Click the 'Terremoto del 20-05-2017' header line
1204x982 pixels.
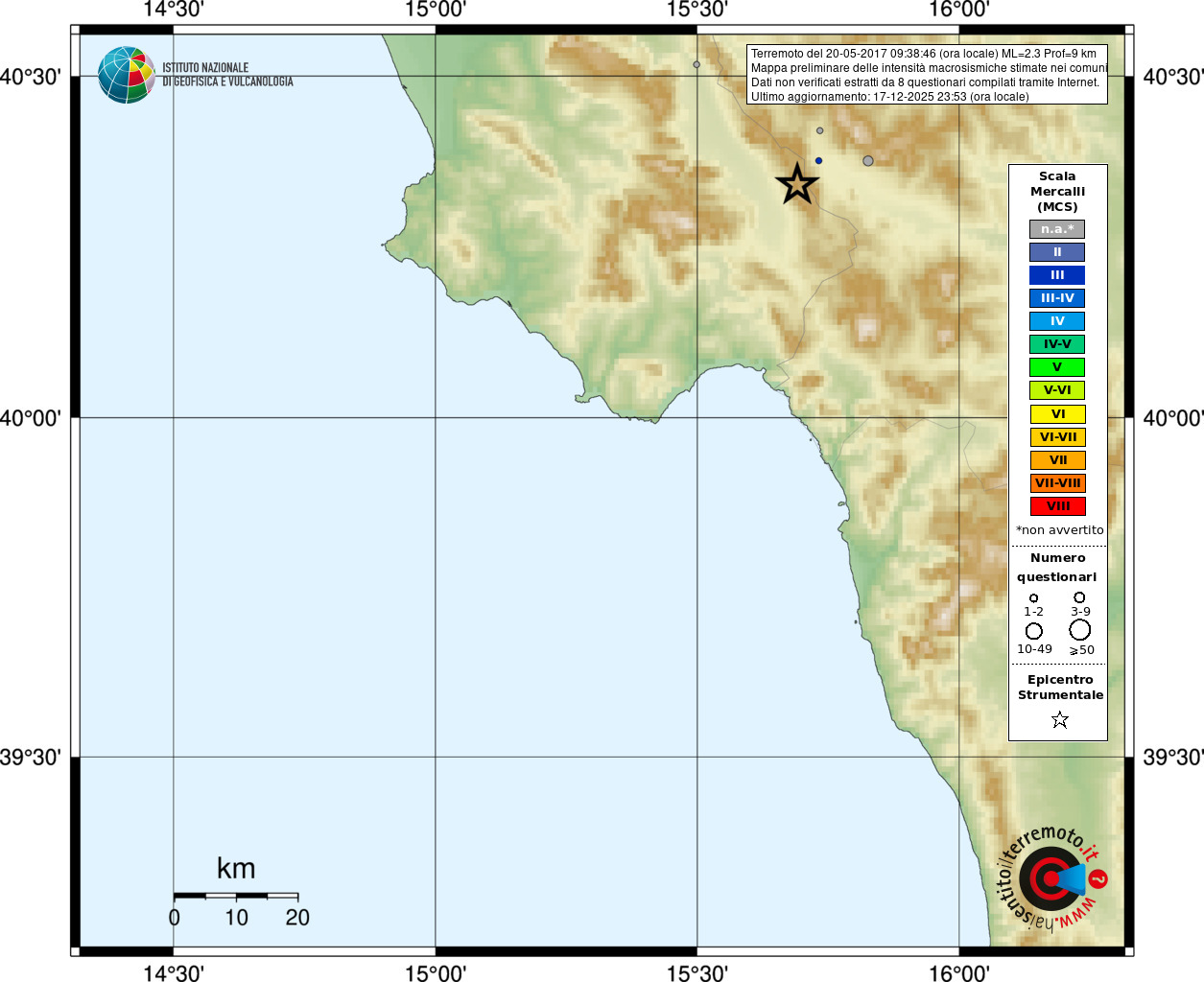pyautogui.click(x=924, y=54)
